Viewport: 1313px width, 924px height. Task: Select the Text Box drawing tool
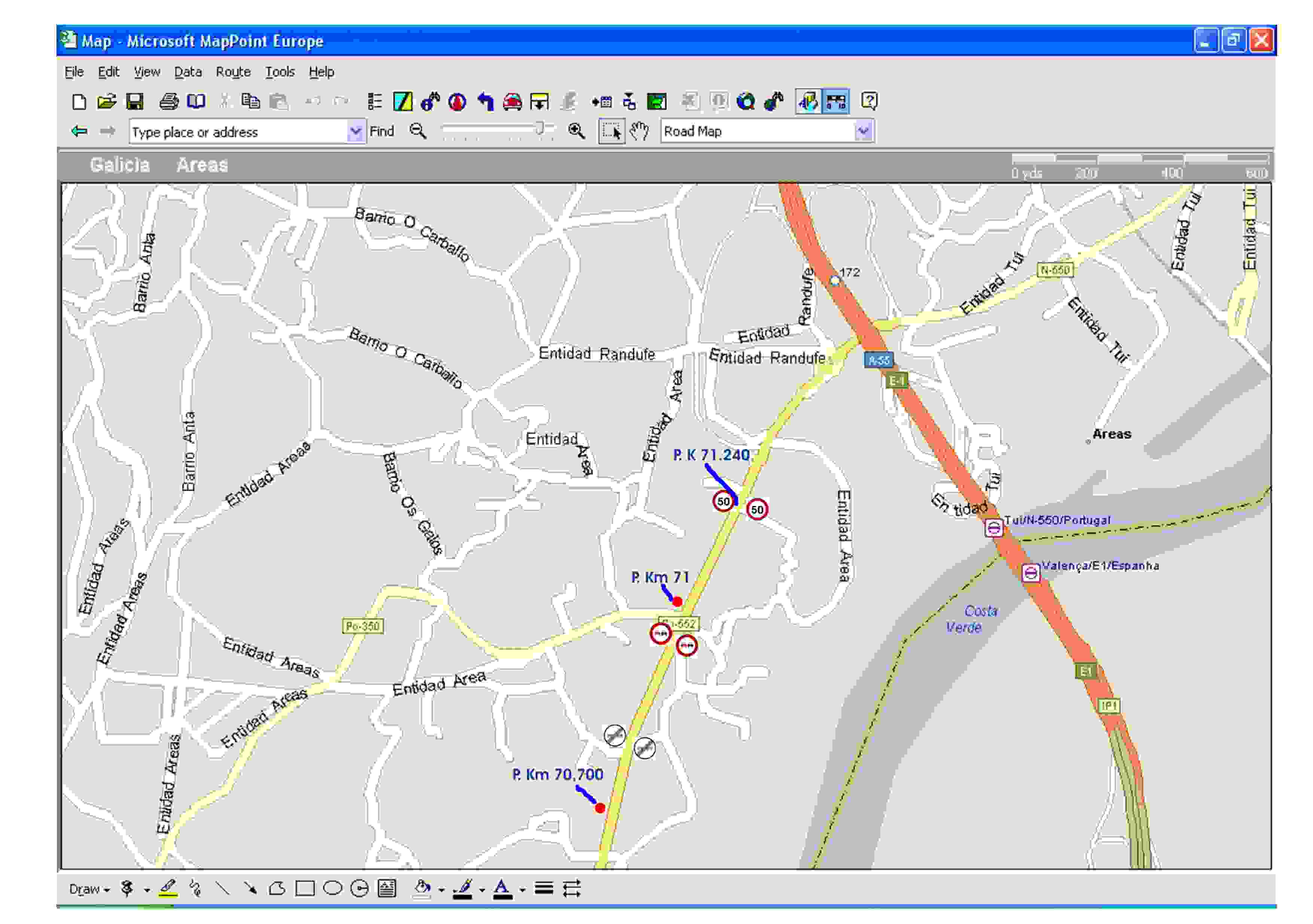(x=387, y=888)
